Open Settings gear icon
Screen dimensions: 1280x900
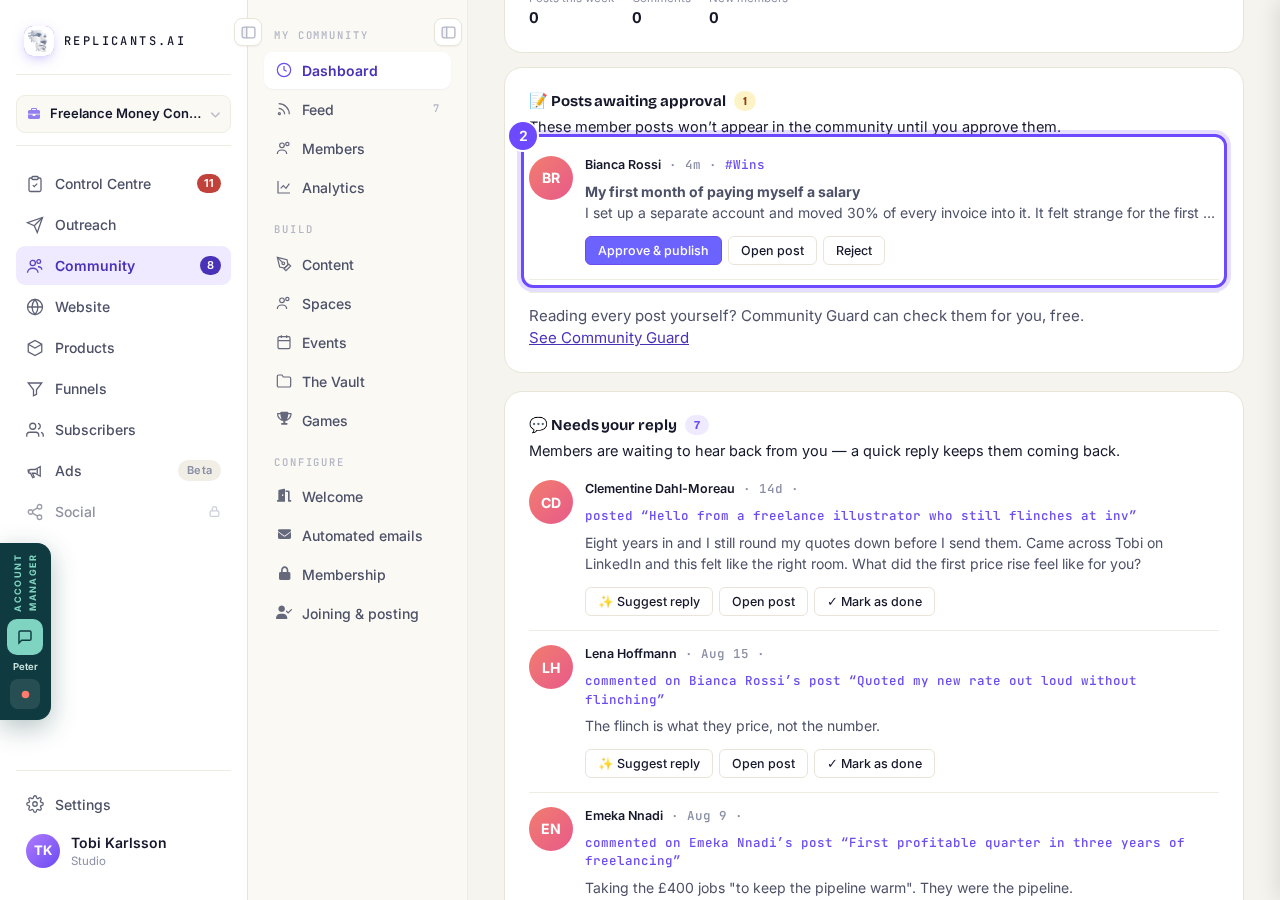35,804
